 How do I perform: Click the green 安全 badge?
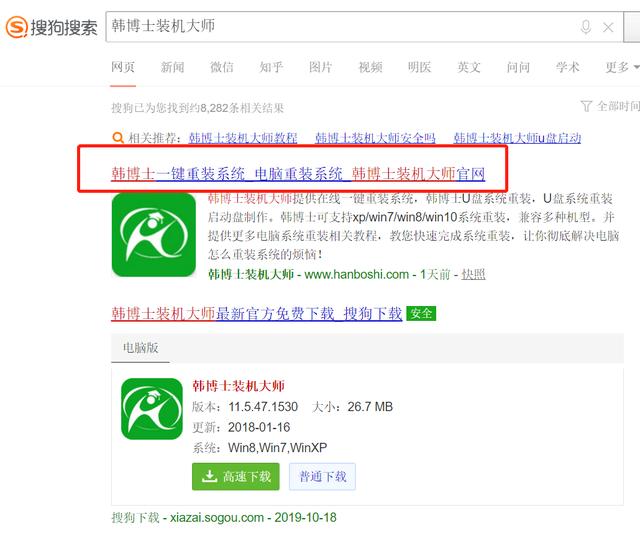click(421, 313)
